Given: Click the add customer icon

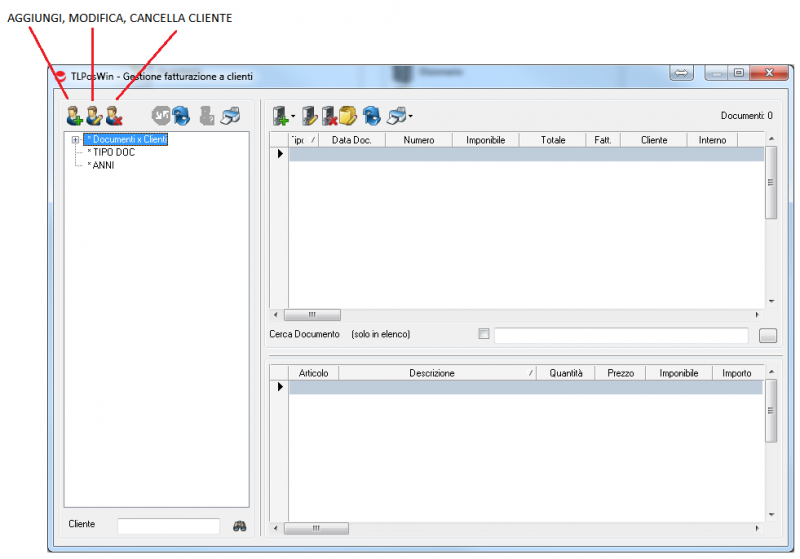Looking at the screenshot, I should click(74, 116).
